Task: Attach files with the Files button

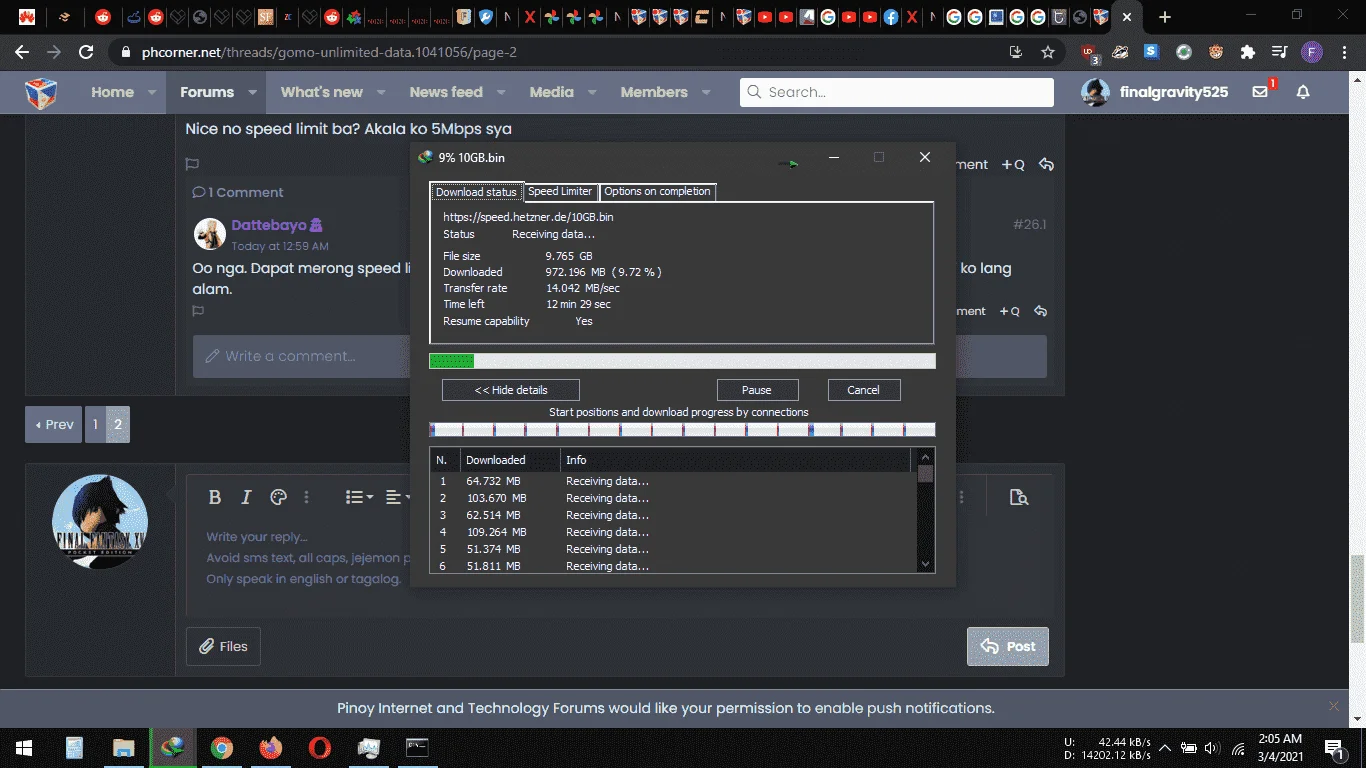Action: [223, 646]
